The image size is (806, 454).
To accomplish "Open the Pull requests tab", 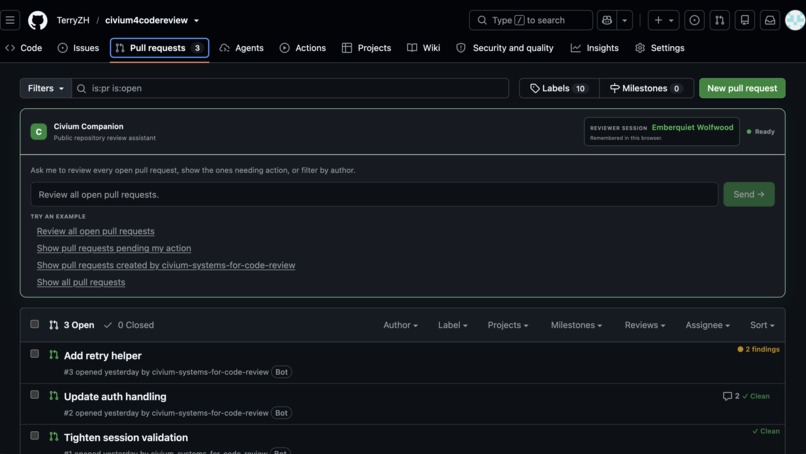I will point(159,48).
